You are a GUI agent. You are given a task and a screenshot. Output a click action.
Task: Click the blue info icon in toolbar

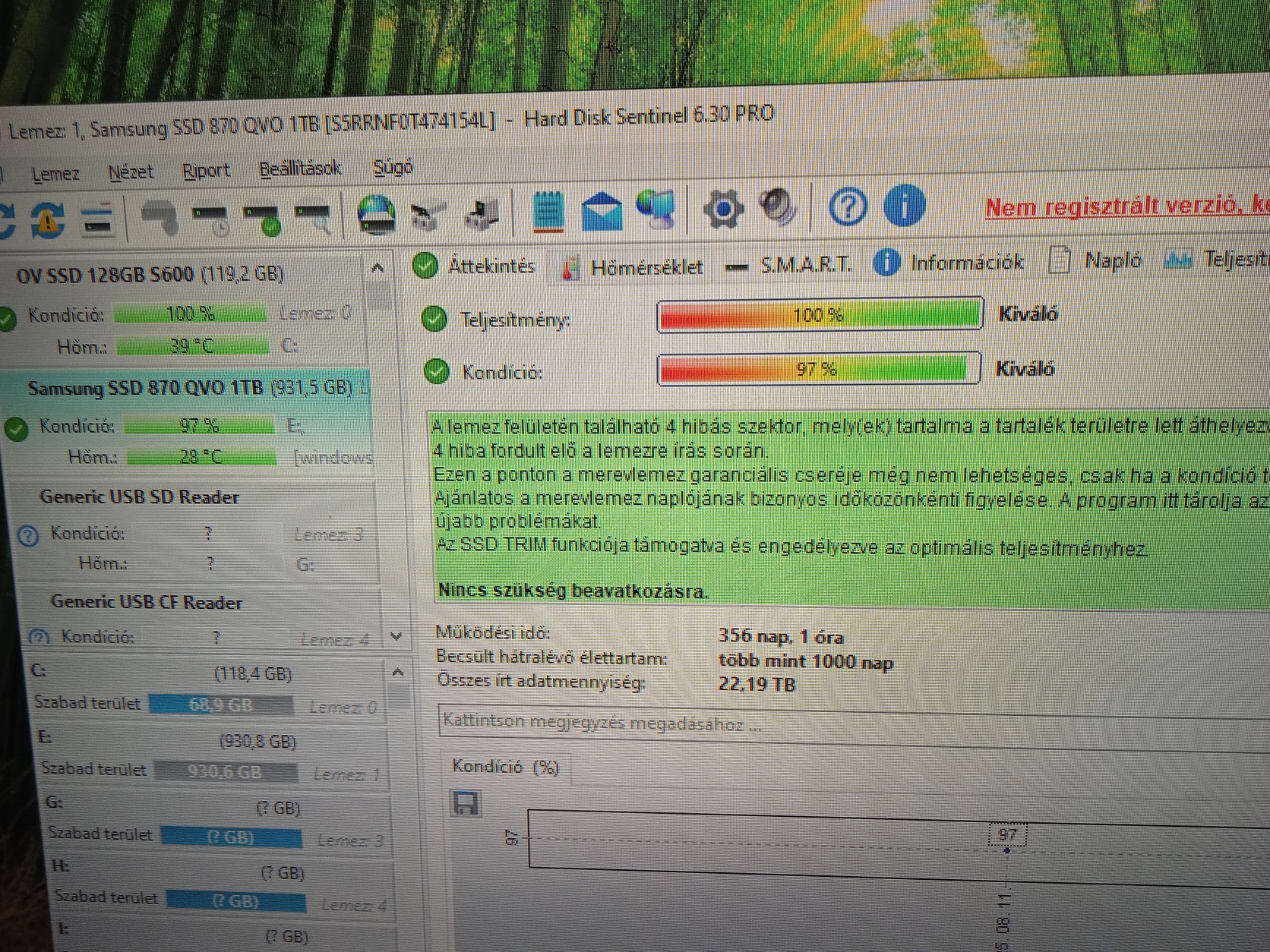tap(905, 205)
